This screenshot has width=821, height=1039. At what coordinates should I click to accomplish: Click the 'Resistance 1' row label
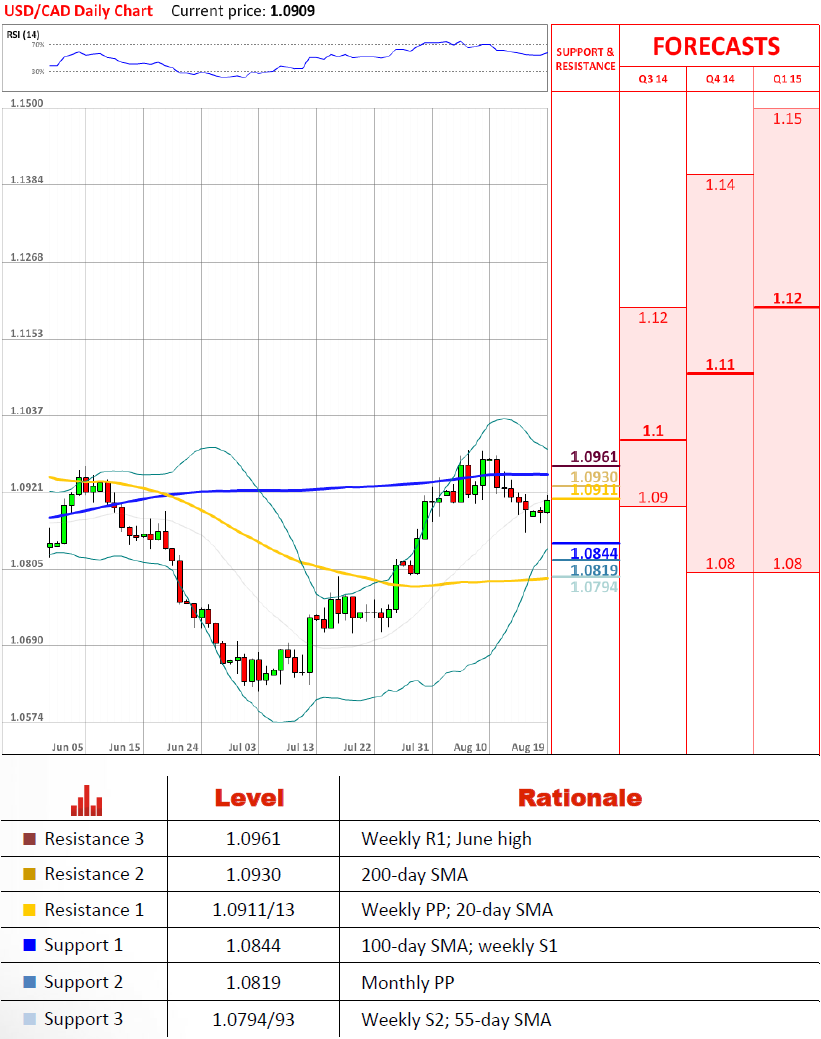(x=93, y=910)
